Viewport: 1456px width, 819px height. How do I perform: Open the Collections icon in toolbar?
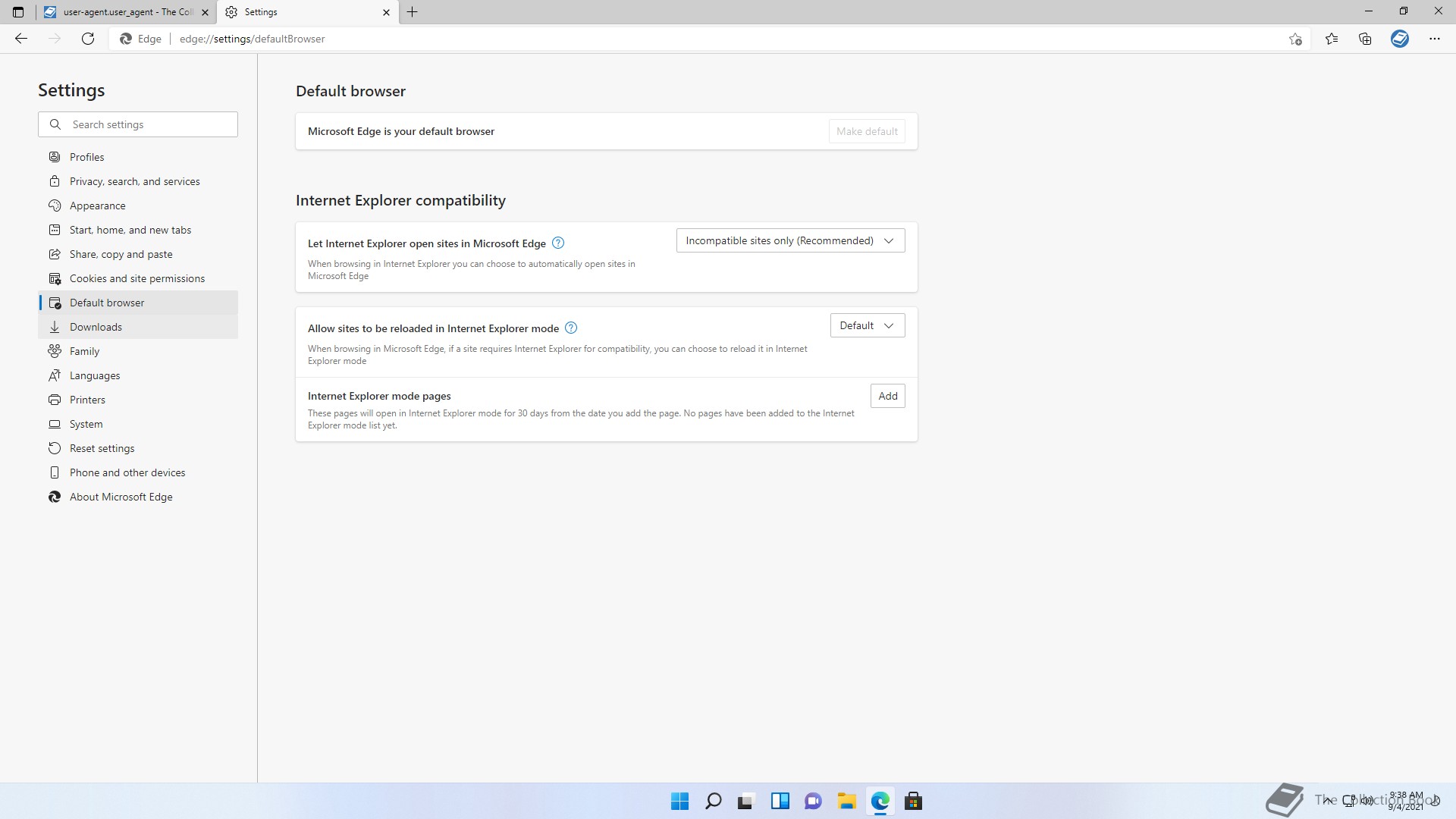(x=1365, y=39)
